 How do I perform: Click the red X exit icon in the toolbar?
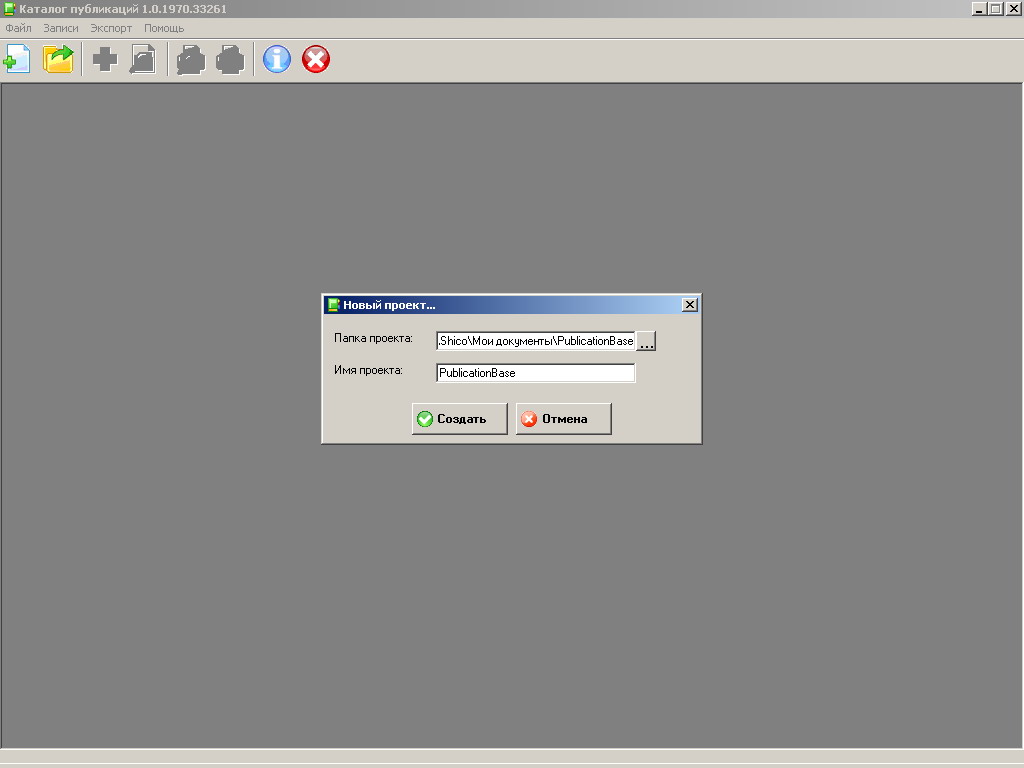(x=316, y=60)
